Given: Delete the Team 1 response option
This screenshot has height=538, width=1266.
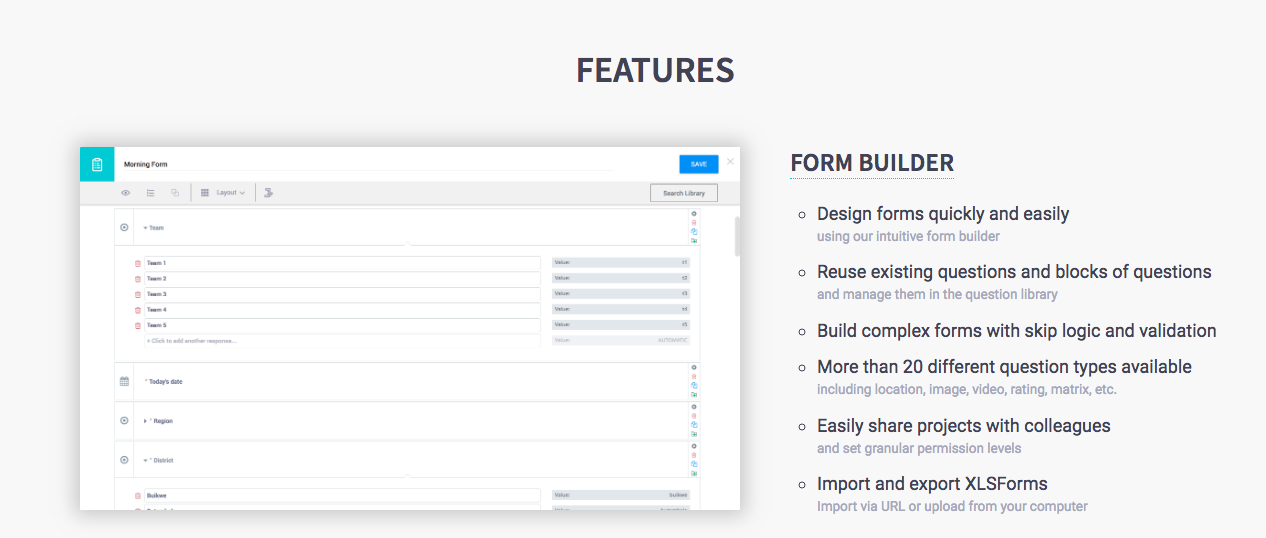Looking at the screenshot, I should click(138, 264).
